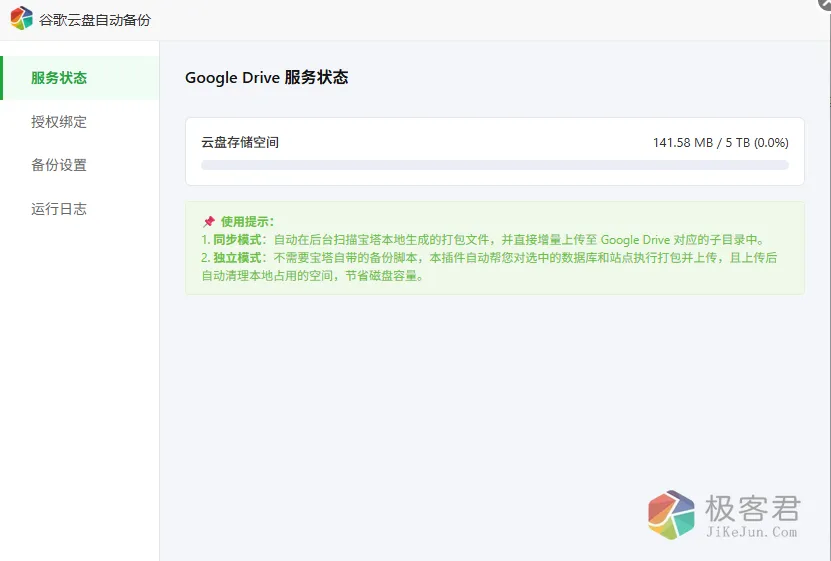
Task: Click the 独立模式 tip line
Action: click(489, 266)
